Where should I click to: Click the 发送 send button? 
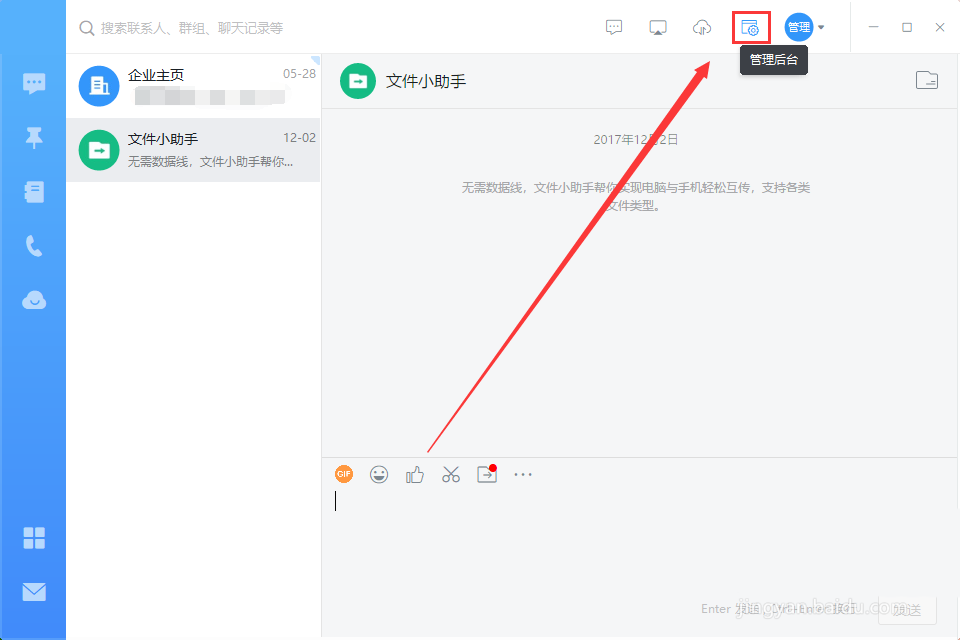pyautogui.click(x=905, y=608)
